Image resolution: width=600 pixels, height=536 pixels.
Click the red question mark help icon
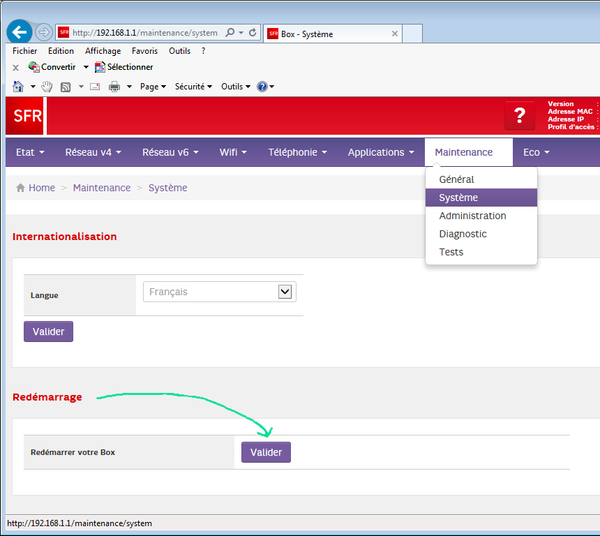click(x=519, y=116)
